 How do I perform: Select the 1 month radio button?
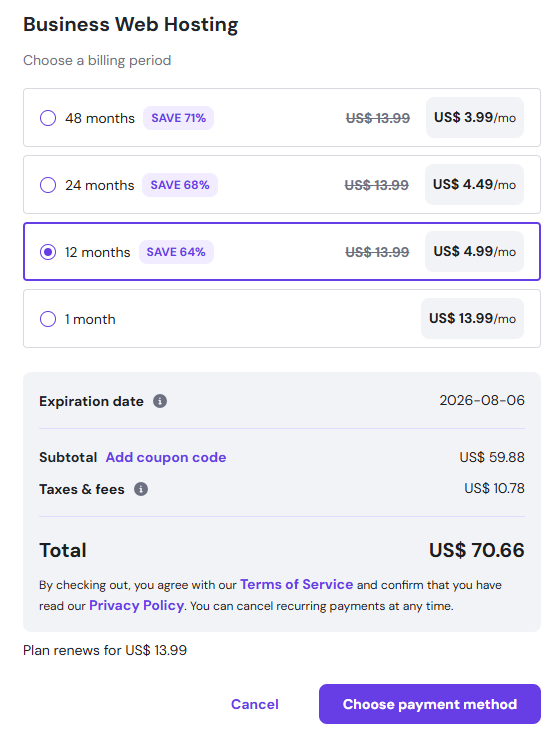48,319
